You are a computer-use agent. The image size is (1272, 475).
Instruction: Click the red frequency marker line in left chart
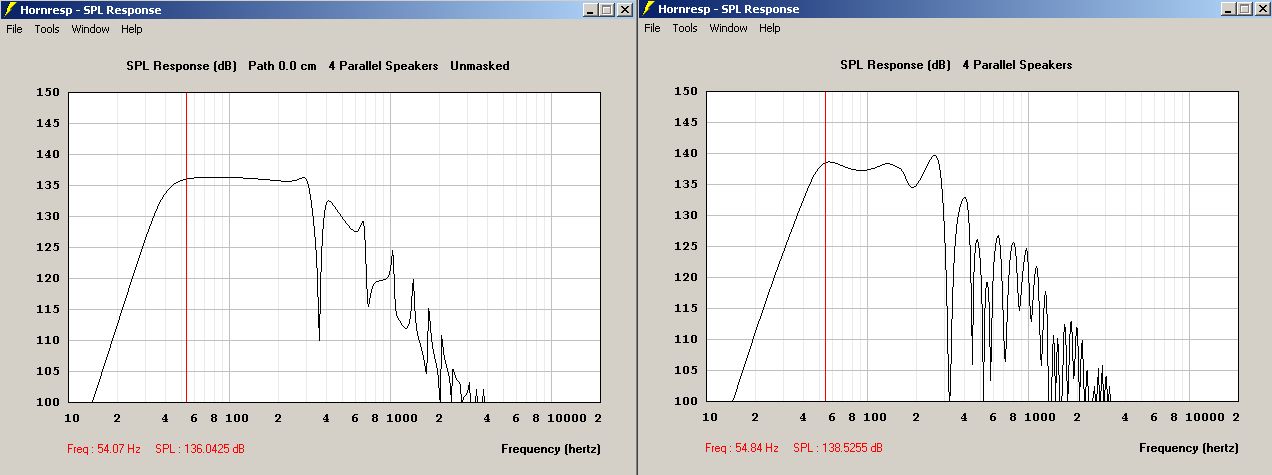tap(186, 247)
